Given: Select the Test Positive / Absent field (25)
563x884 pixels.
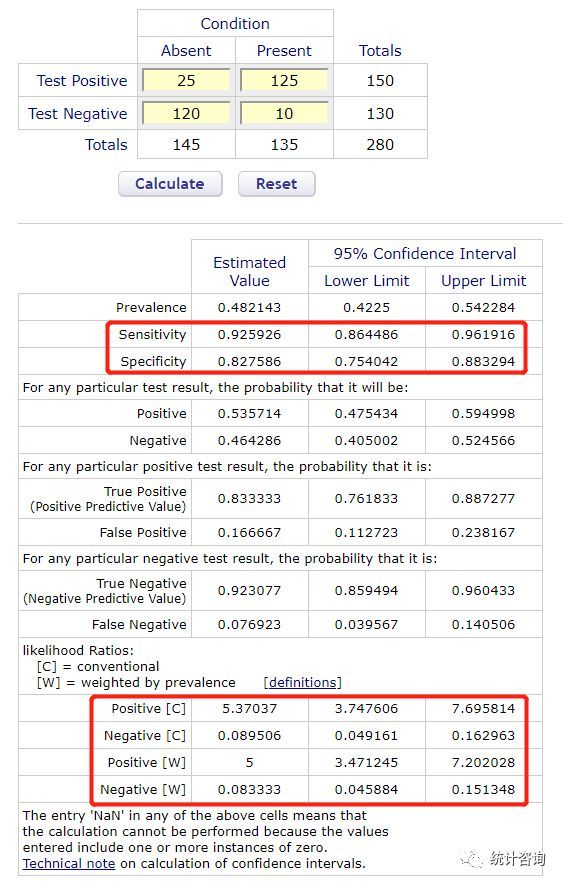Looking at the screenshot, I should point(186,81).
